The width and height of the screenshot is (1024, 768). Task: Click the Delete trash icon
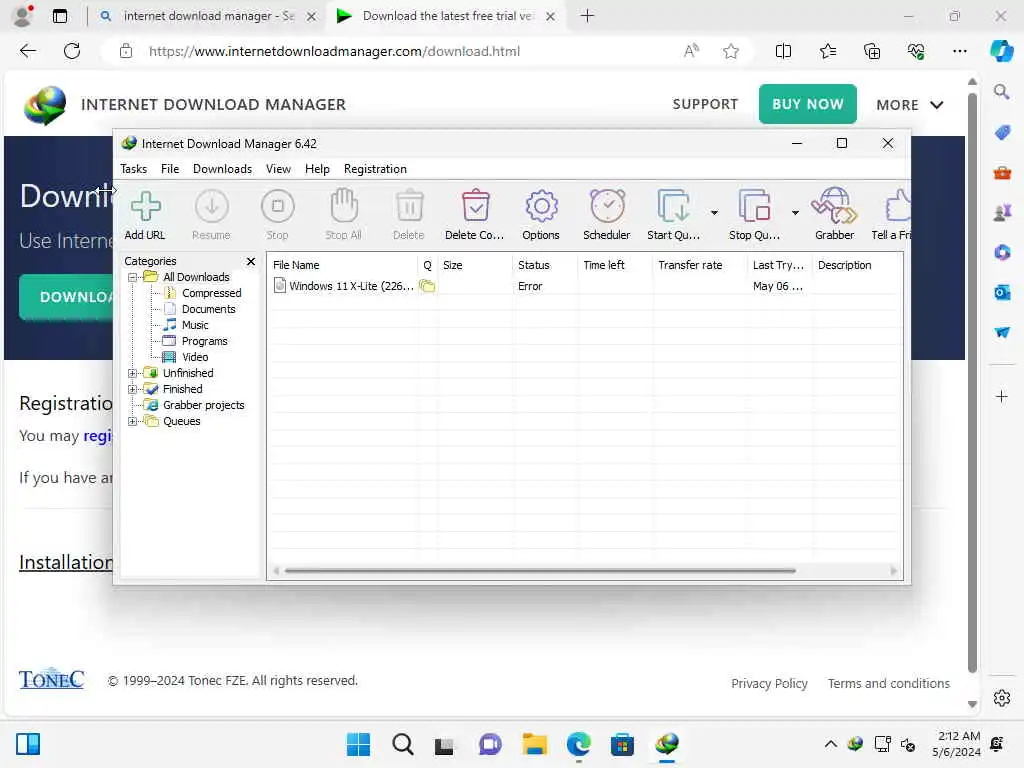pyautogui.click(x=409, y=206)
